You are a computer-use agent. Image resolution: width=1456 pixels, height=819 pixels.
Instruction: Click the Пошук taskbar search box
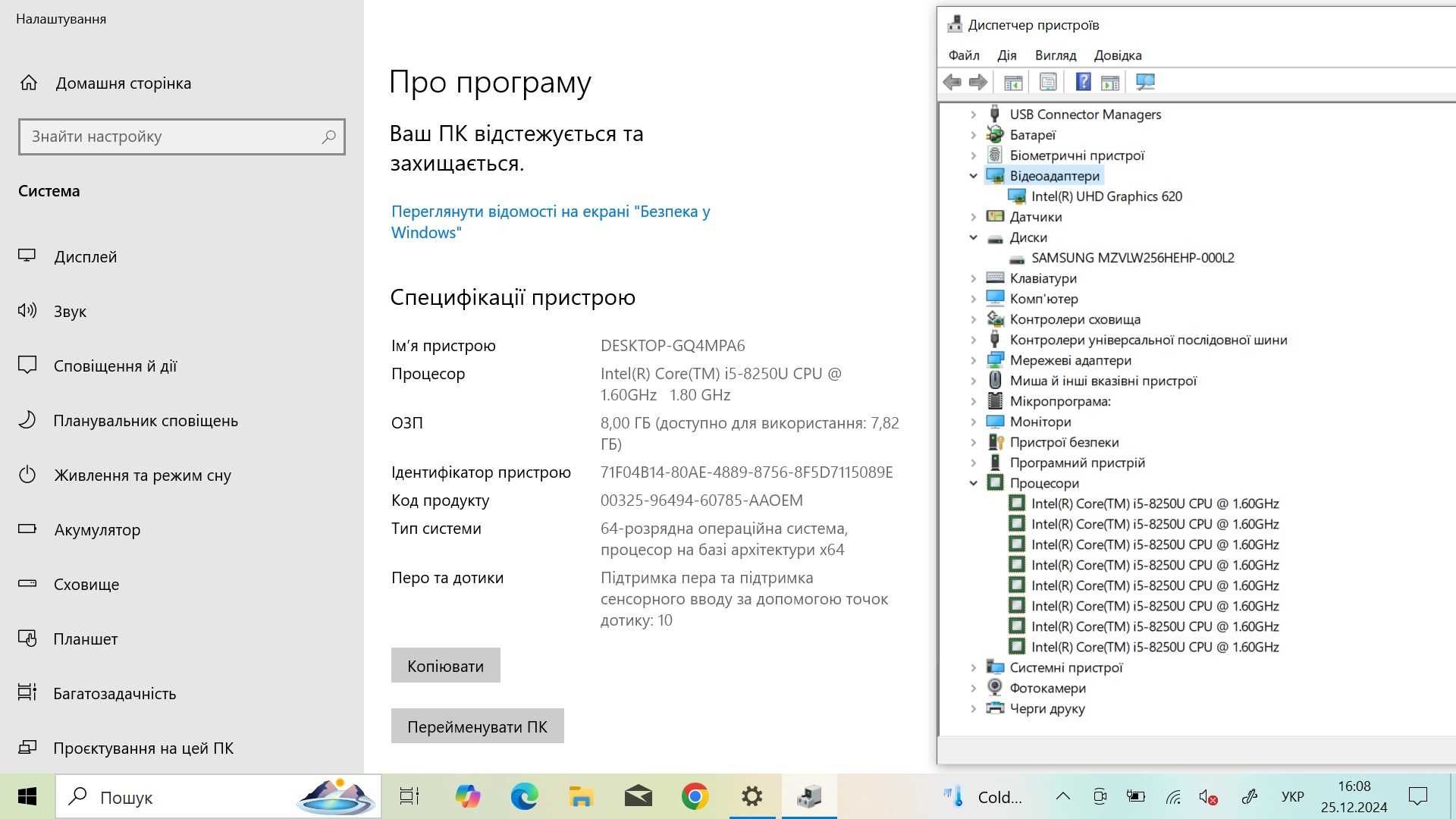[218, 796]
